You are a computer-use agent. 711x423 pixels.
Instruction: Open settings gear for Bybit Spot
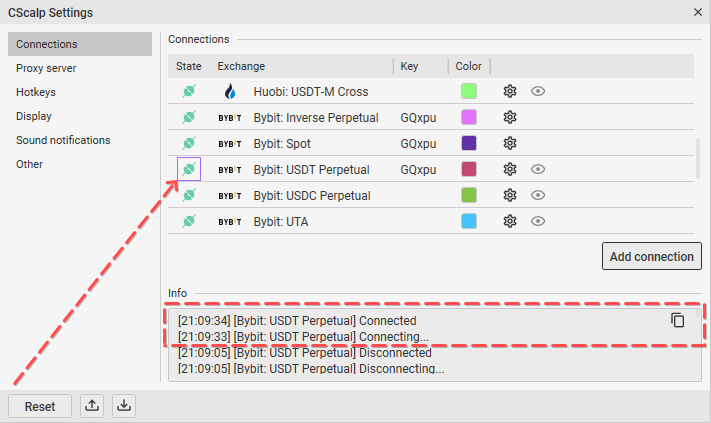tap(510, 143)
